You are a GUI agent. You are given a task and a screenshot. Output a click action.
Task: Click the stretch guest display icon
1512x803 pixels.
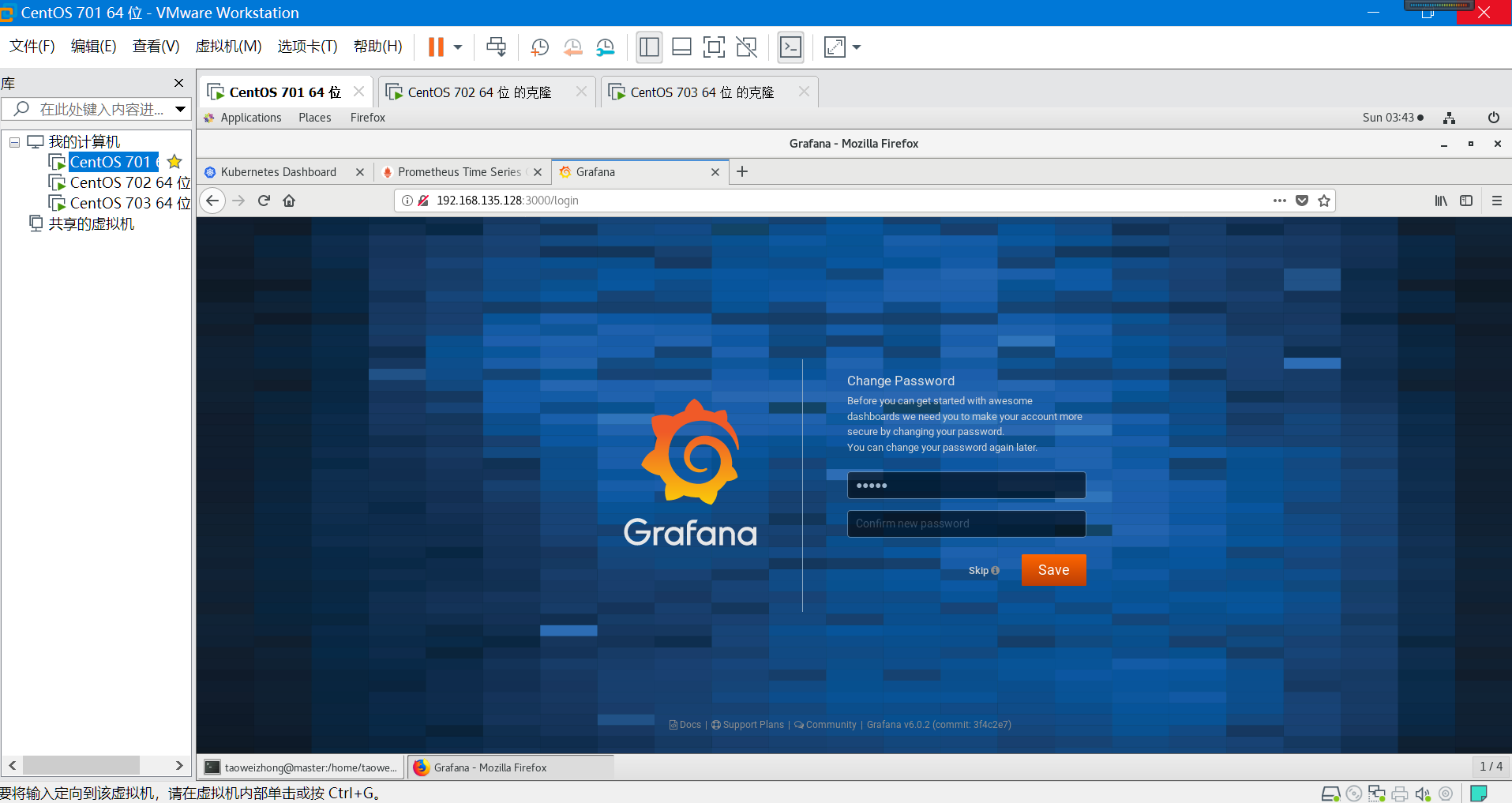click(x=835, y=47)
